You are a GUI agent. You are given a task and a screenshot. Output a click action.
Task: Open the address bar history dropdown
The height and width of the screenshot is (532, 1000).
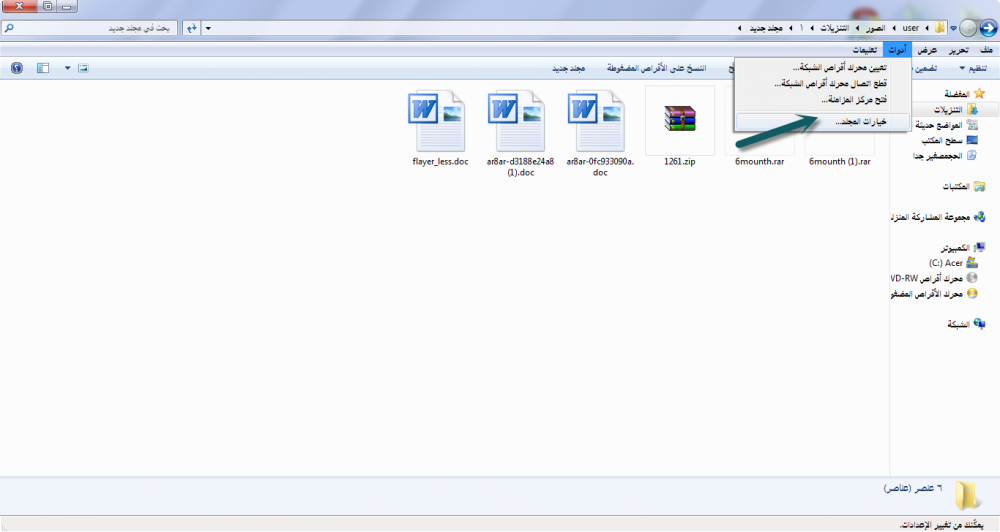point(207,28)
